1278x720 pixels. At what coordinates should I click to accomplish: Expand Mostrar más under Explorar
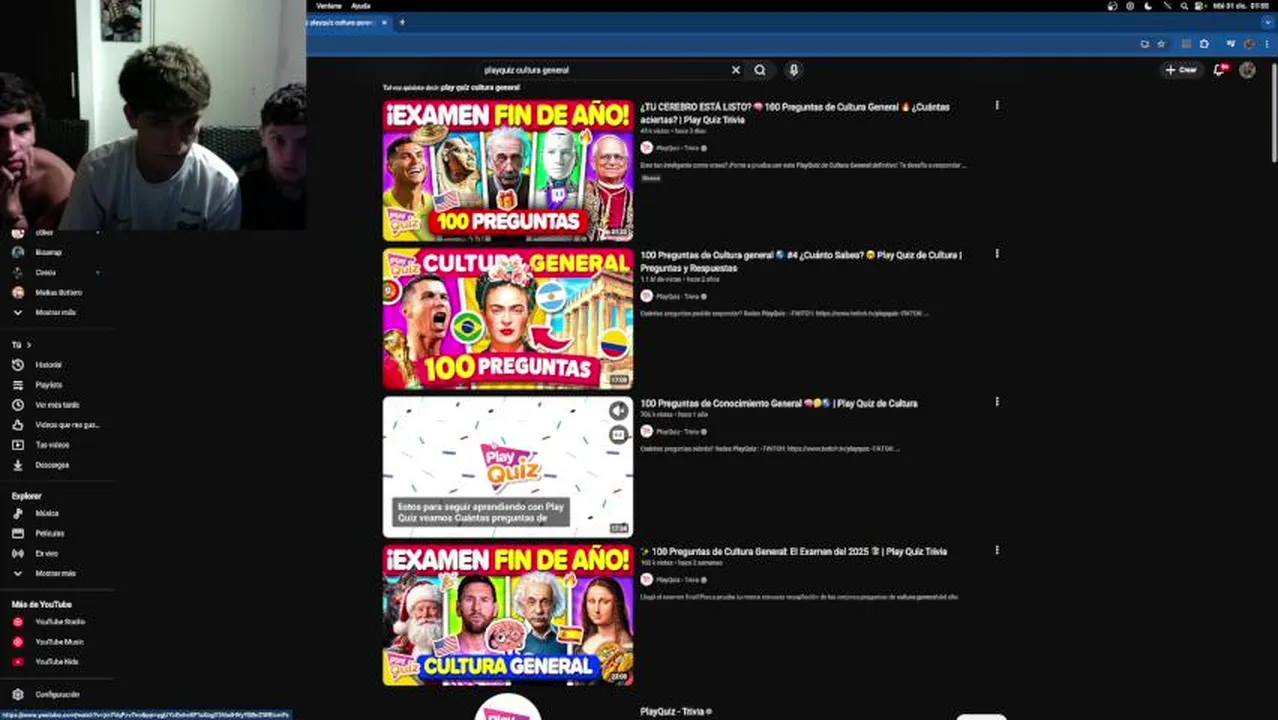click(54, 573)
